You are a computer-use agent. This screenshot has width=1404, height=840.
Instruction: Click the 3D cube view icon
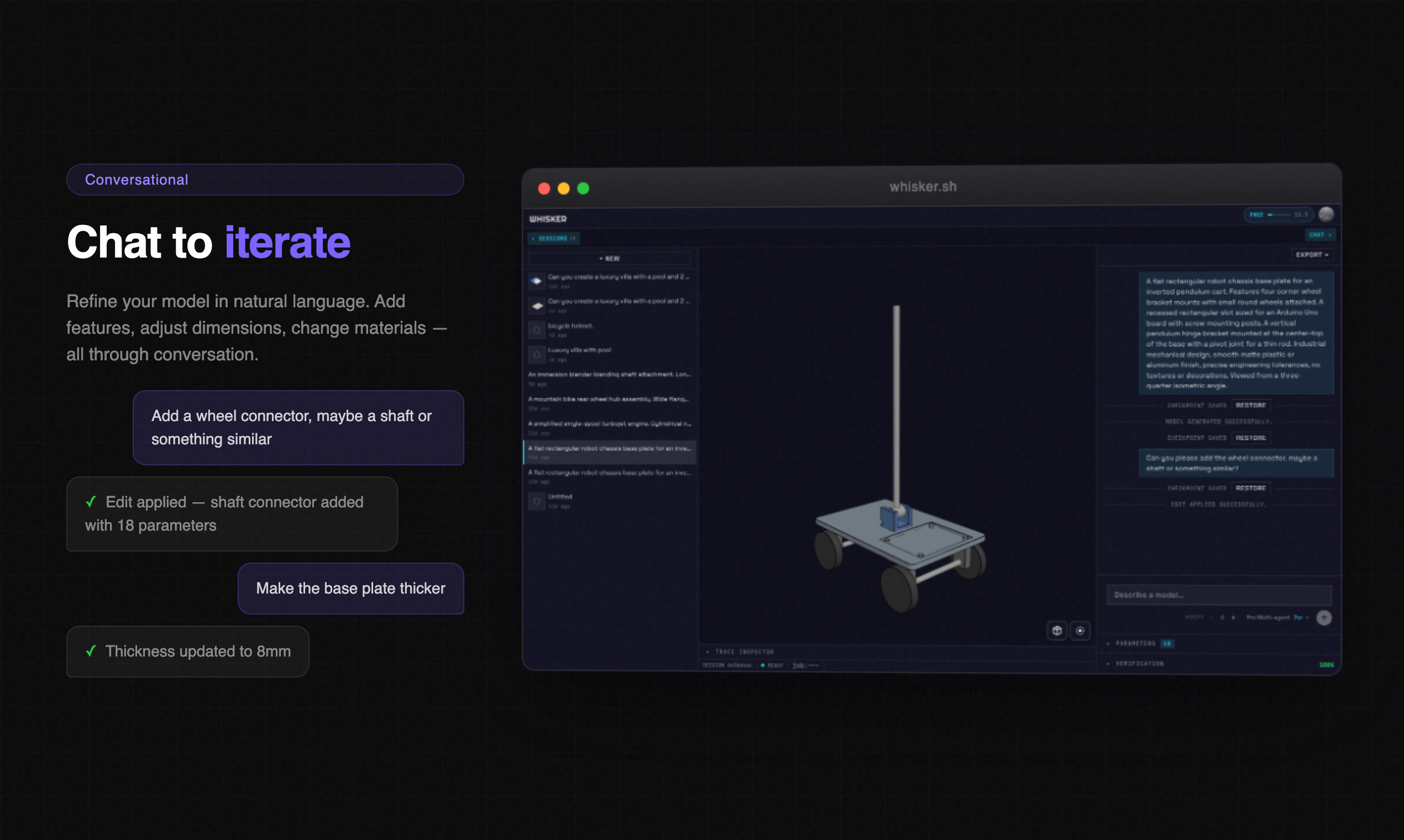1056,630
